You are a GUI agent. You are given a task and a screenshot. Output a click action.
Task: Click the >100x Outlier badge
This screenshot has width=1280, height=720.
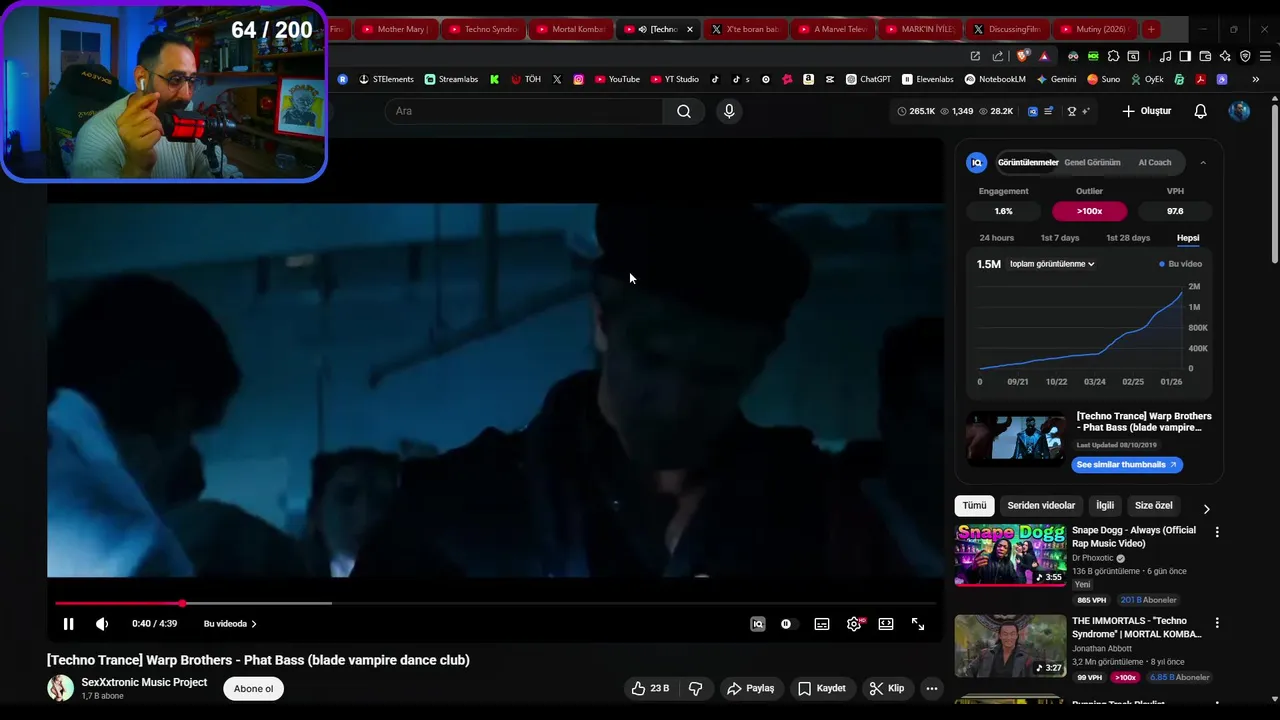pos(1090,211)
